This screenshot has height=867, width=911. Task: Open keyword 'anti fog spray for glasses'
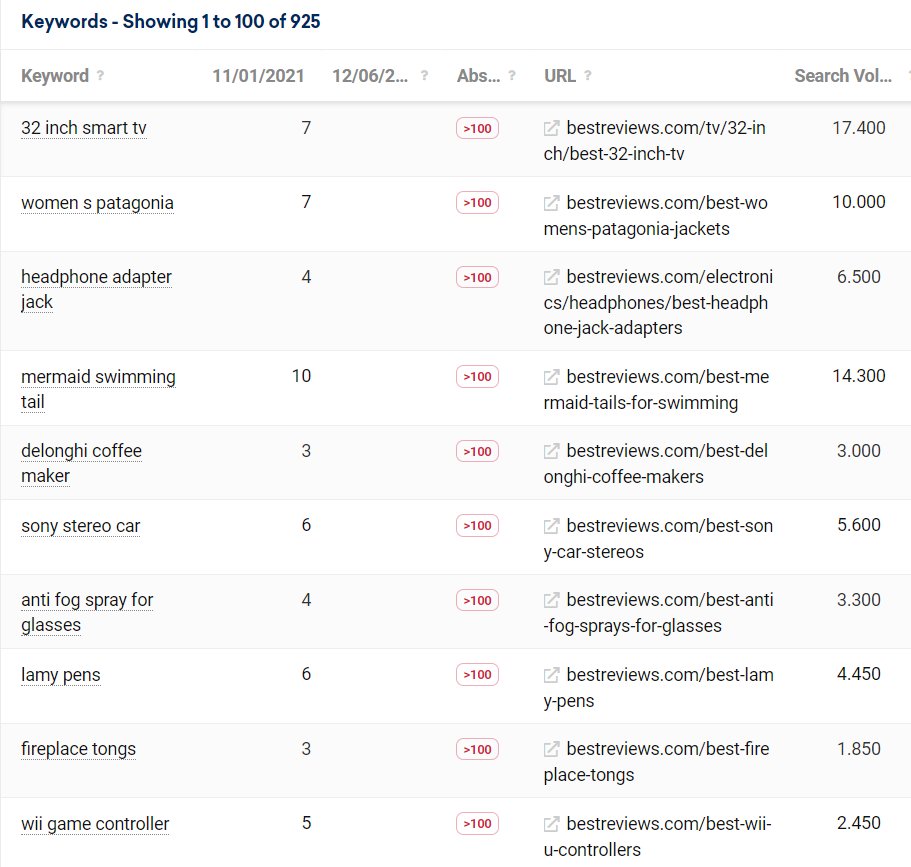pos(87,612)
